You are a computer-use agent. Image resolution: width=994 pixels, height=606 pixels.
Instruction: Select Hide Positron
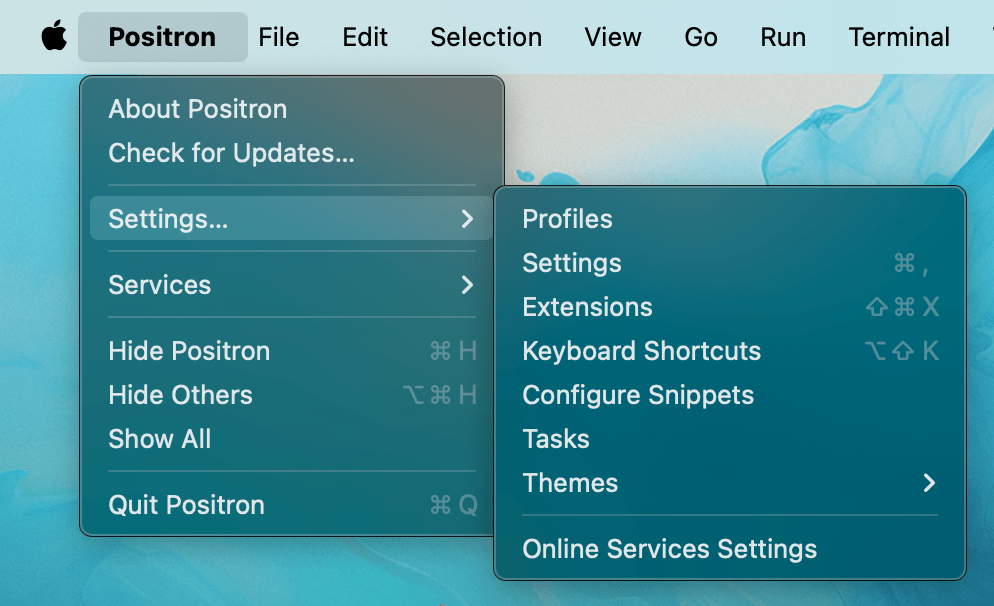[189, 351]
